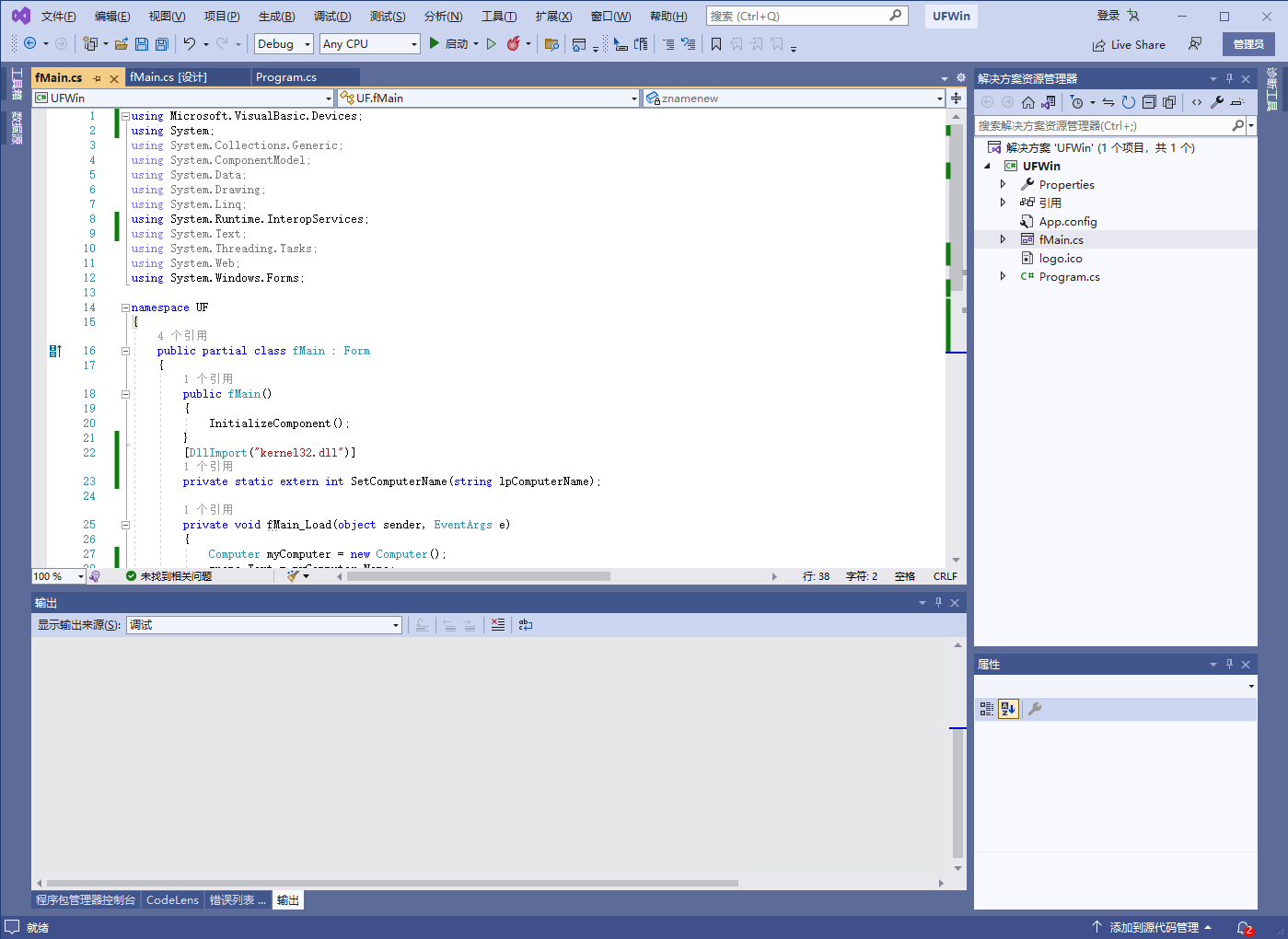This screenshot has height=939, width=1288.
Task: Open the 工具箱 side panel tab
Action: [x=17, y=85]
